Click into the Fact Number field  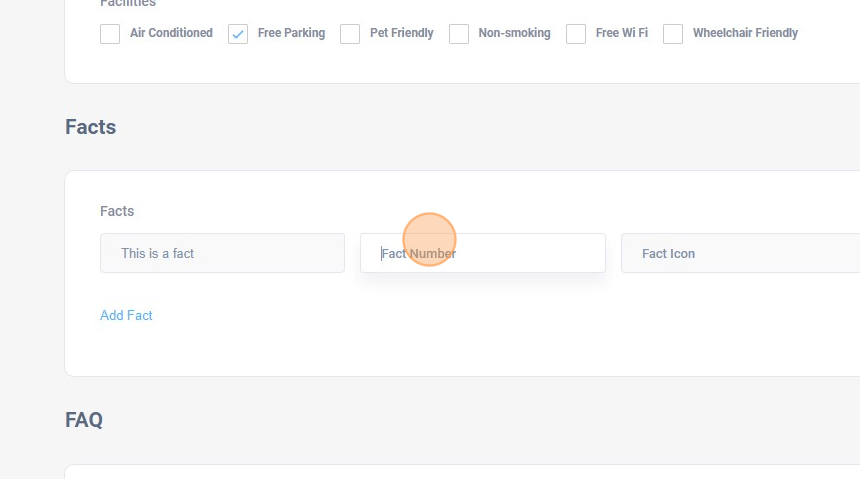pos(482,253)
